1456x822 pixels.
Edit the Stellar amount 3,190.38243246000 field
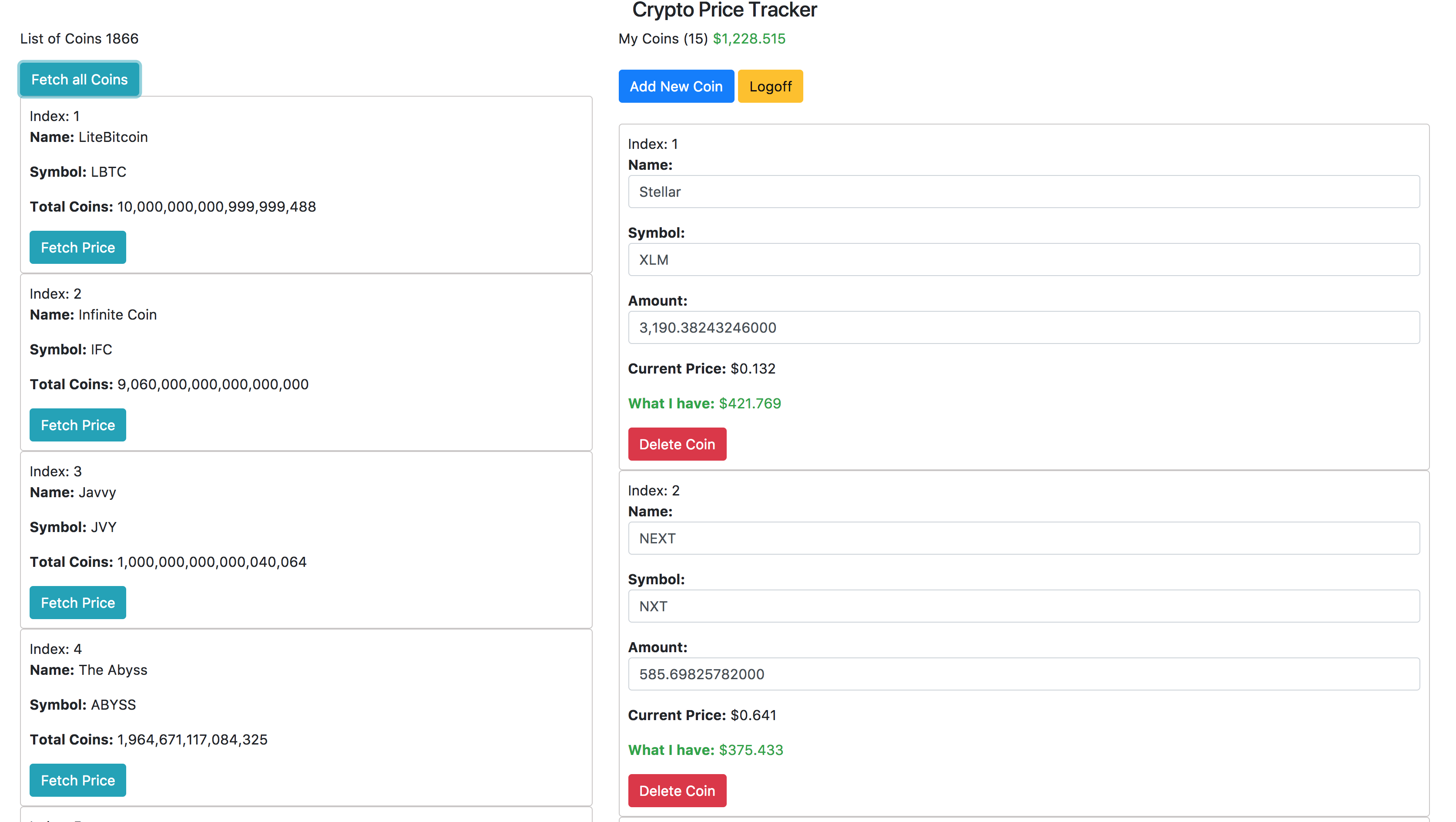1023,327
